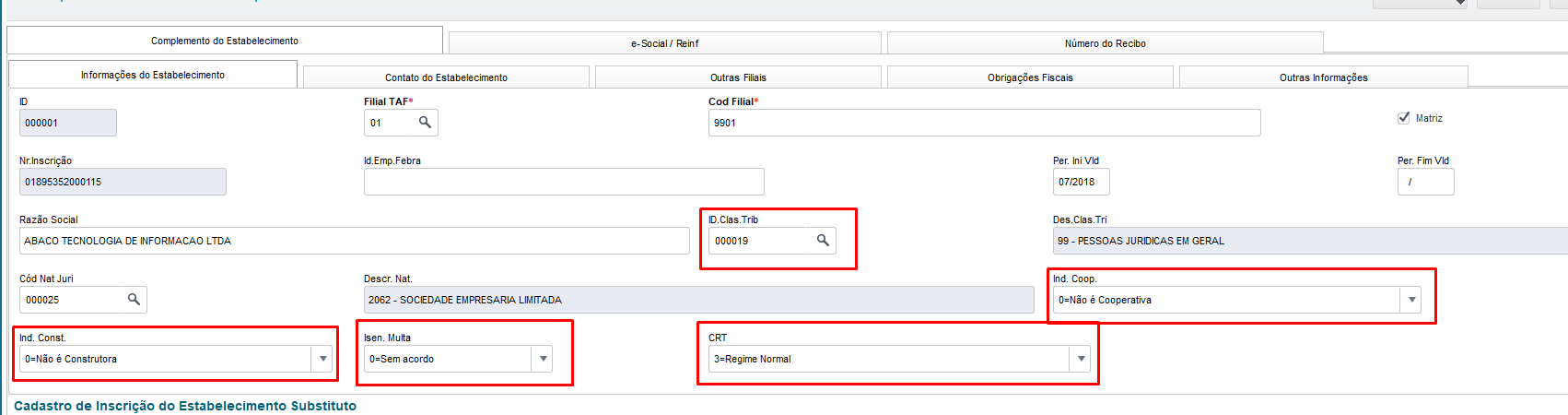Open lookup magnifier for ID.Clas.Trib field
1568x415 pixels.
(823, 241)
